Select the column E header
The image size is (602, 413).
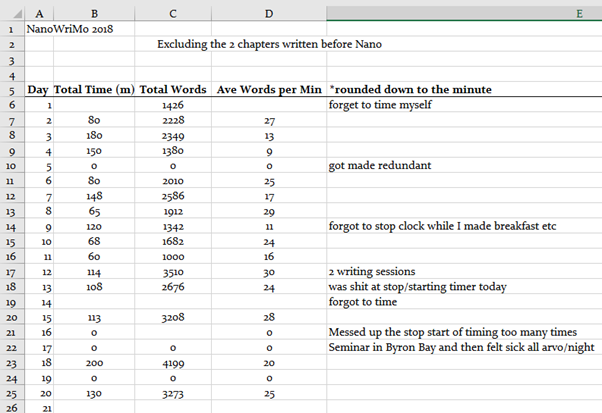point(464,12)
